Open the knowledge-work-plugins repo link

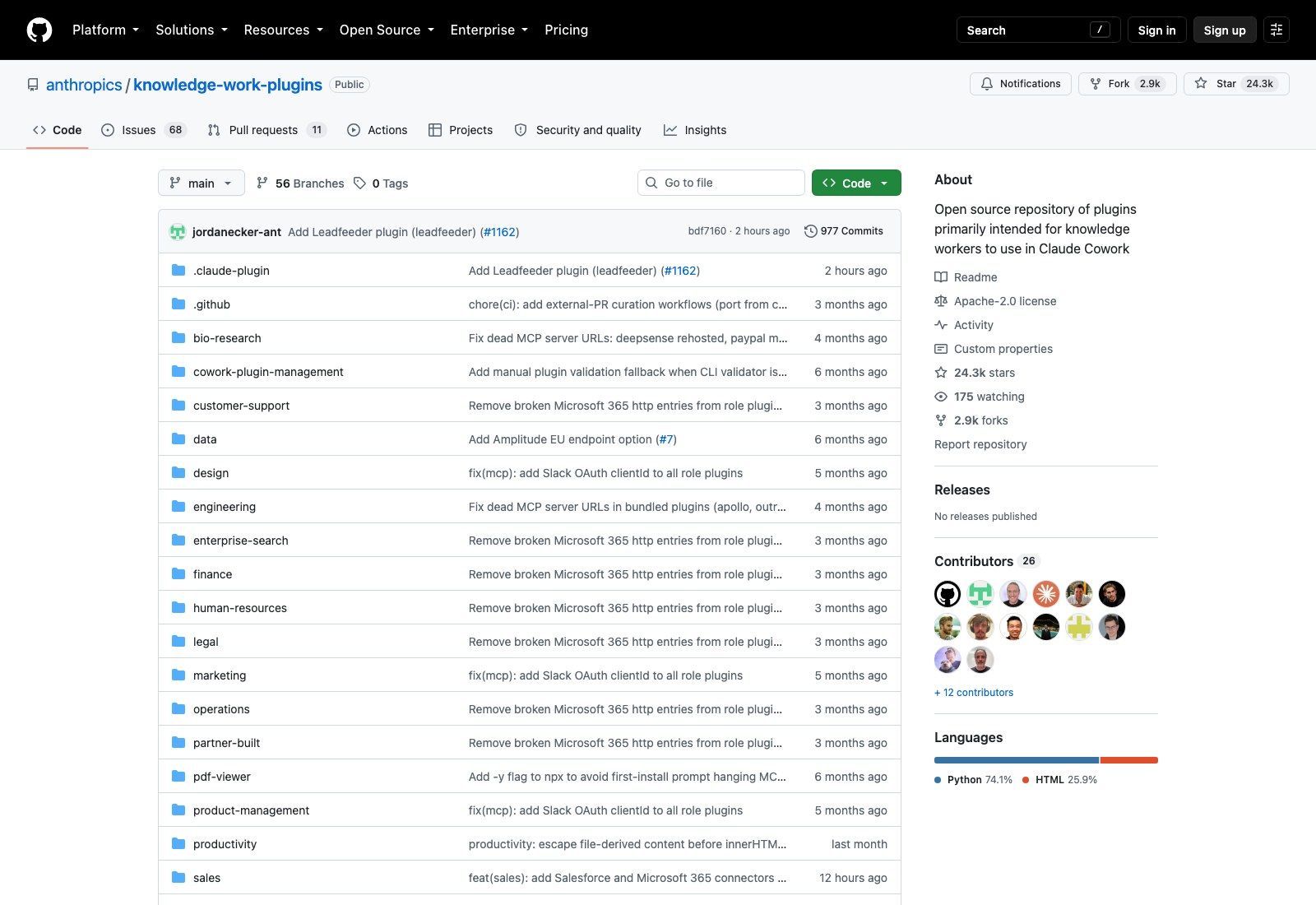tap(228, 85)
